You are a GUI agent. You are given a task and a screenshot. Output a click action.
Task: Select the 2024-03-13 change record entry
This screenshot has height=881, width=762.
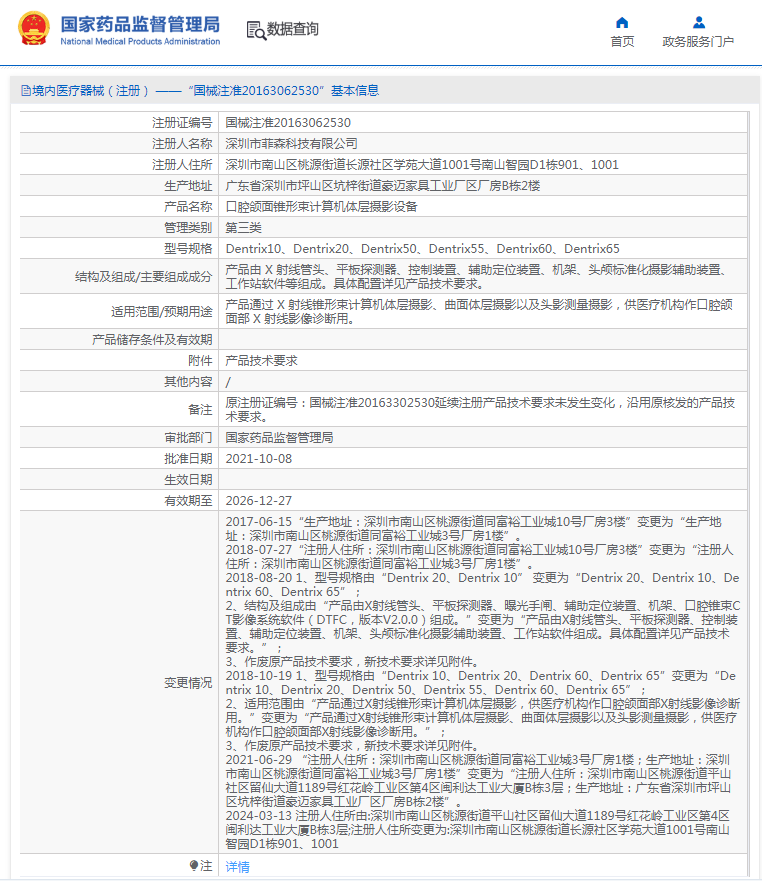[x=478, y=829]
